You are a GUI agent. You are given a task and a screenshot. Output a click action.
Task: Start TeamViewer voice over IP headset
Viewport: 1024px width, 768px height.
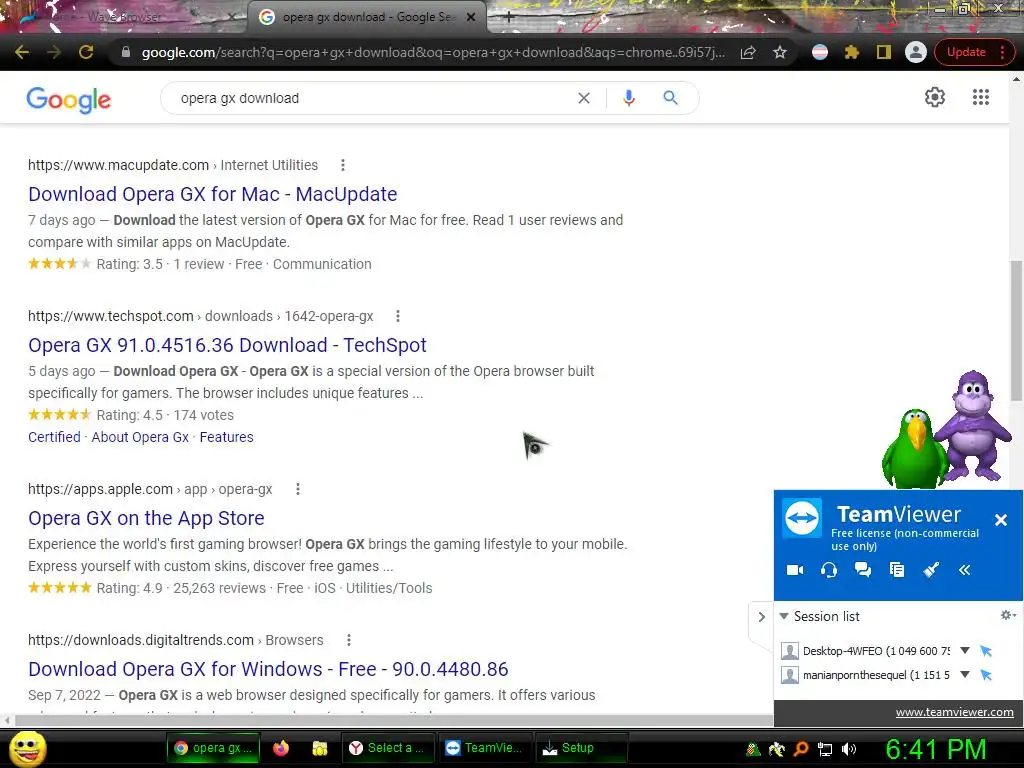(x=829, y=570)
